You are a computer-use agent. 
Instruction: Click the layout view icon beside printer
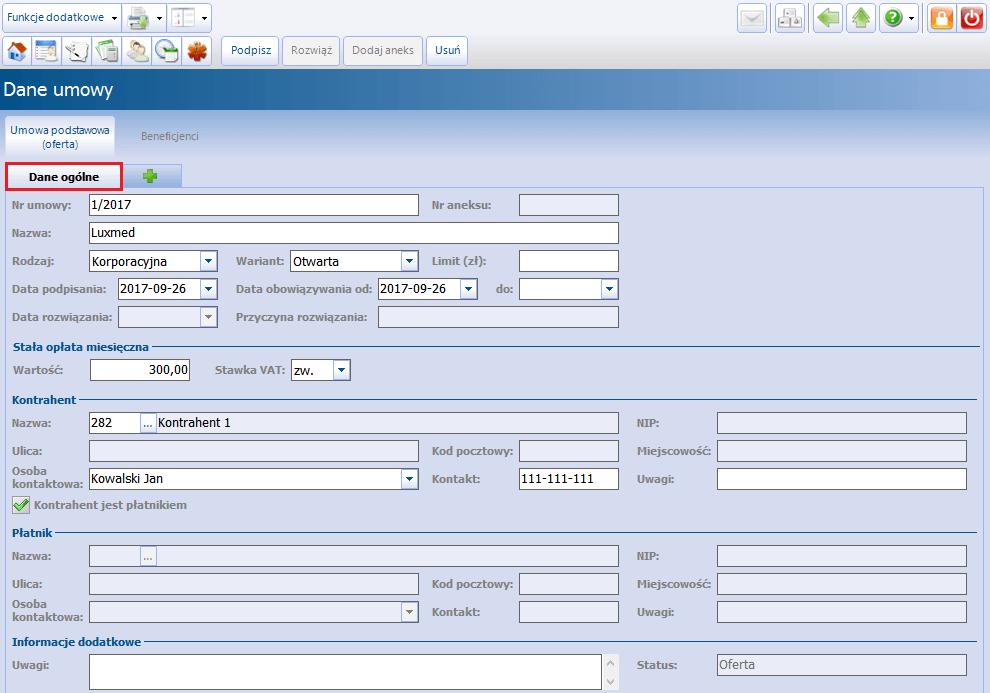[183, 18]
